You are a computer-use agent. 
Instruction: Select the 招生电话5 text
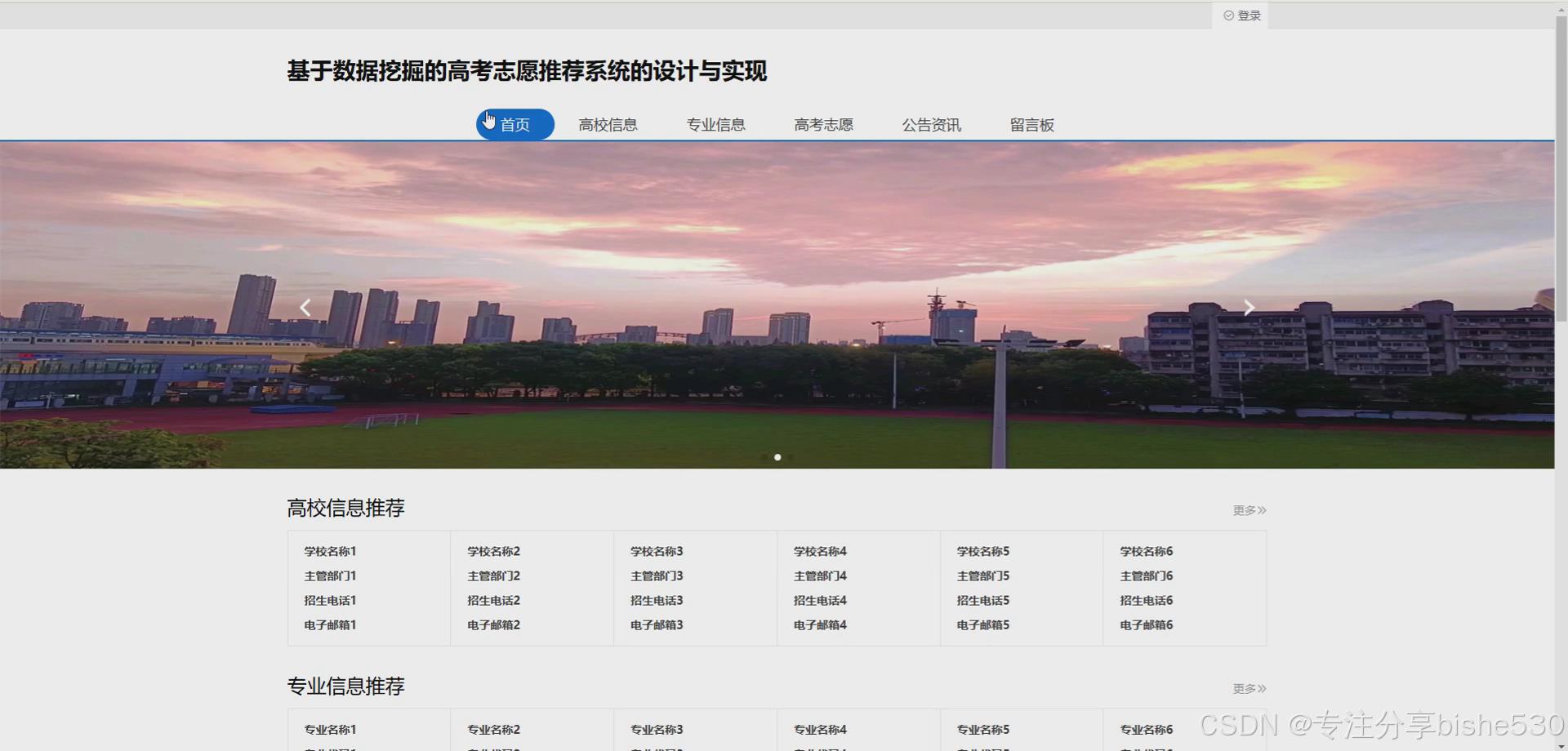[x=983, y=601]
